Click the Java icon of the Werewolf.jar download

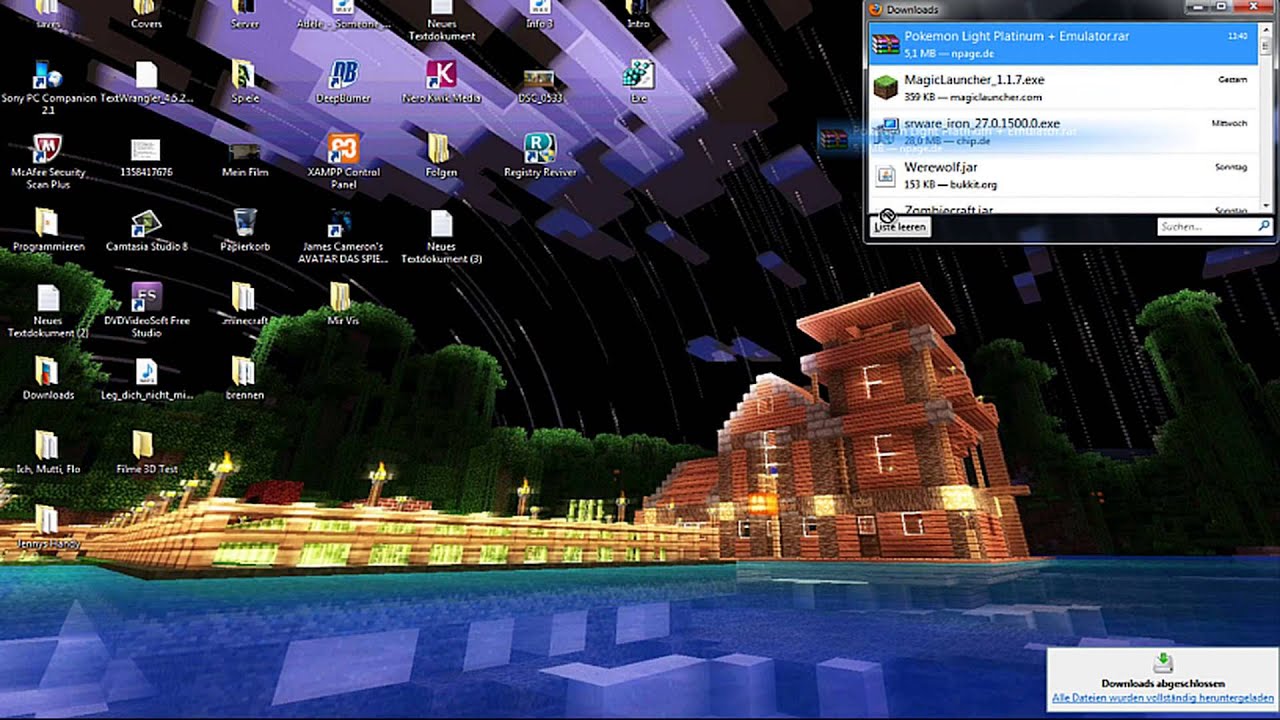pyautogui.click(x=885, y=176)
